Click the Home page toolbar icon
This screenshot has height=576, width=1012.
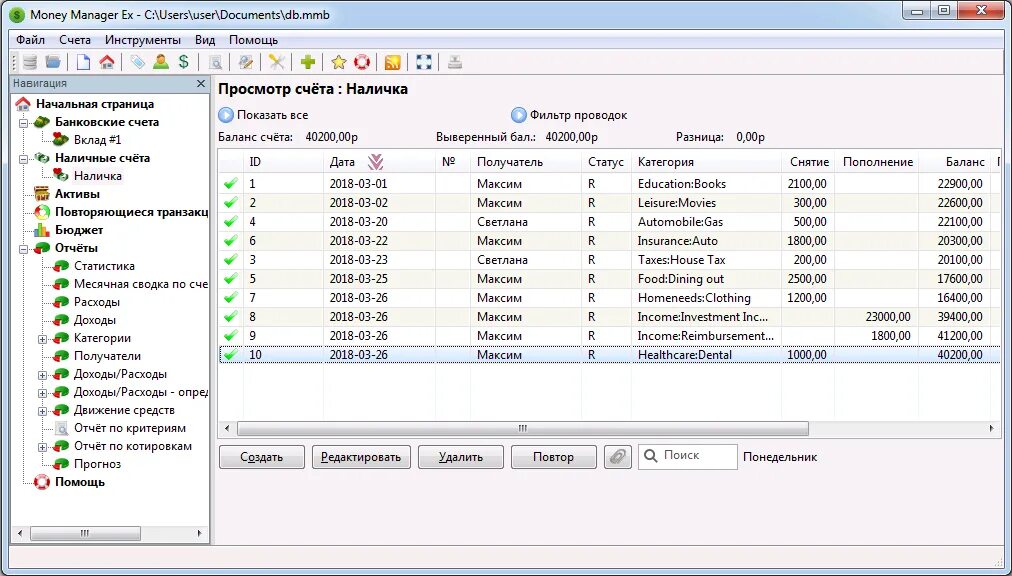tap(107, 62)
